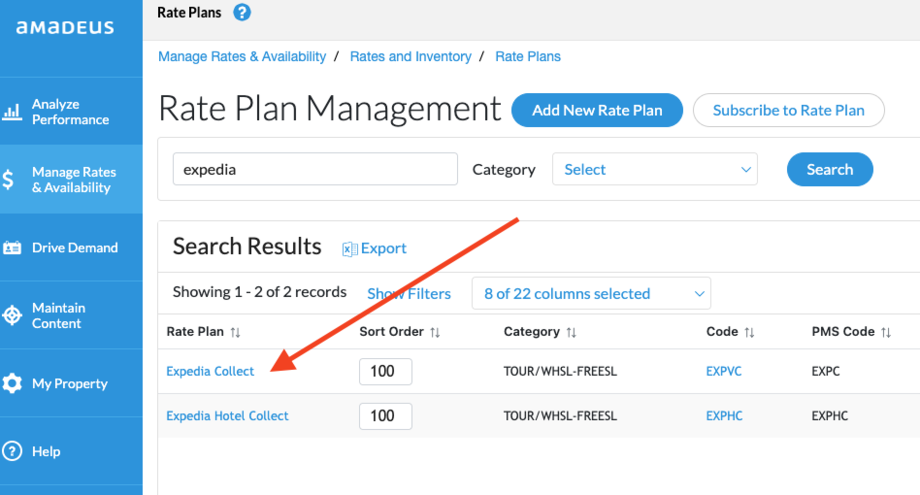Open the Category Select dropdown
920x495 pixels.
click(655, 169)
